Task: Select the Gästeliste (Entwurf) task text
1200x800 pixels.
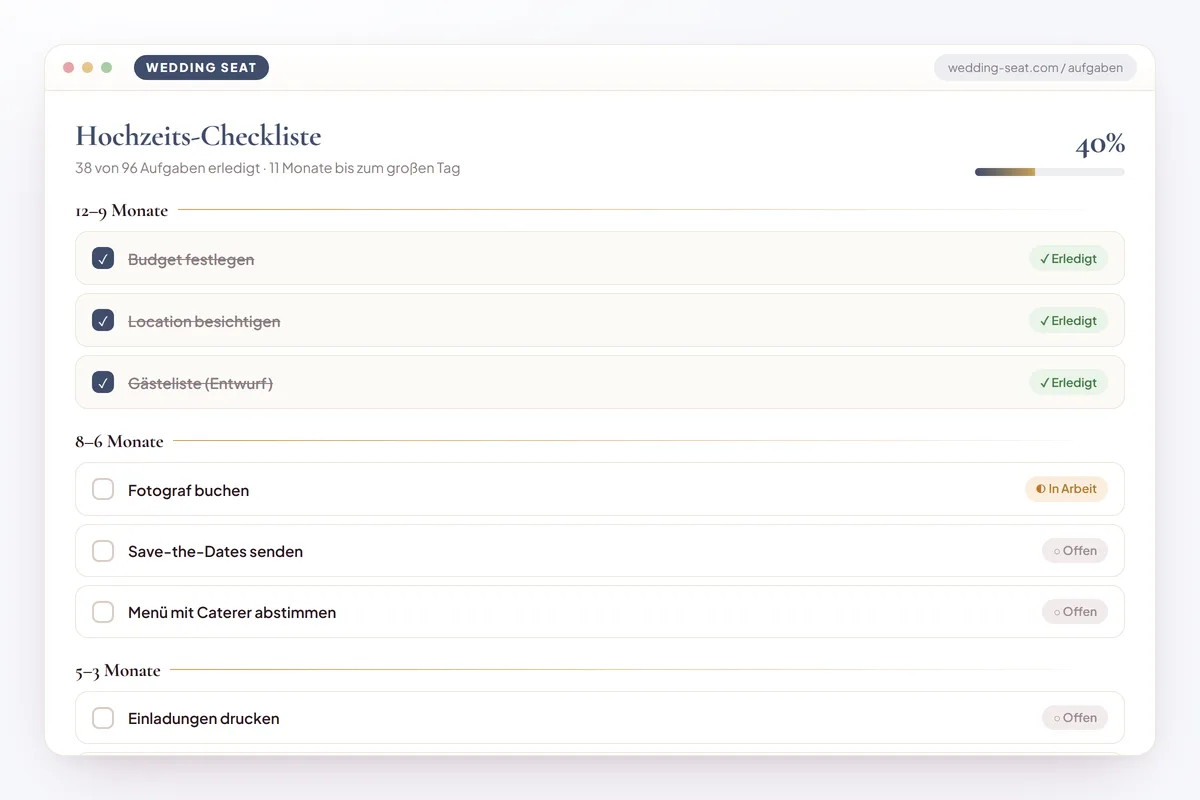Action: (x=200, y=384)
